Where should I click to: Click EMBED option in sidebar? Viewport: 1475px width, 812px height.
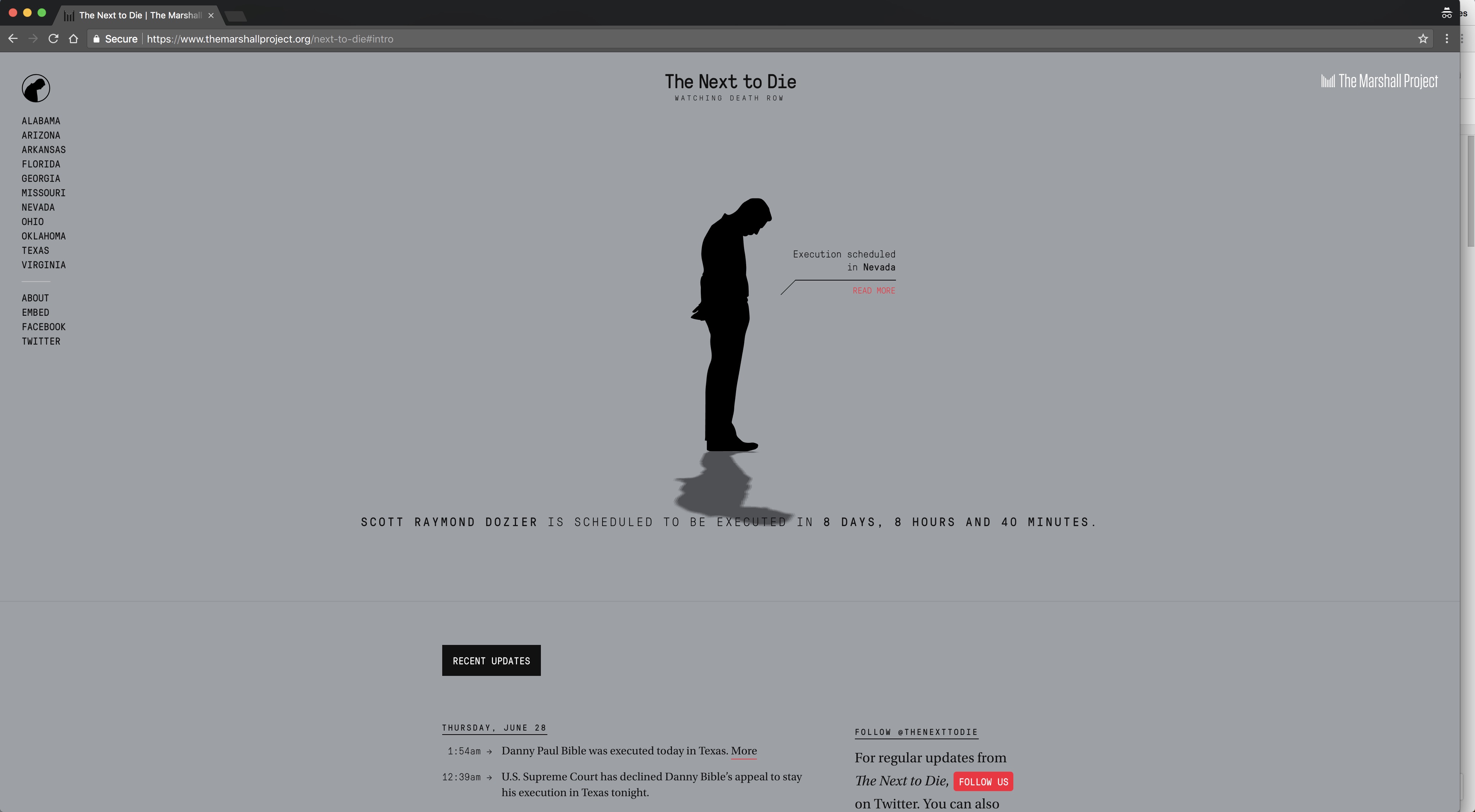click(x=35, y=312)
